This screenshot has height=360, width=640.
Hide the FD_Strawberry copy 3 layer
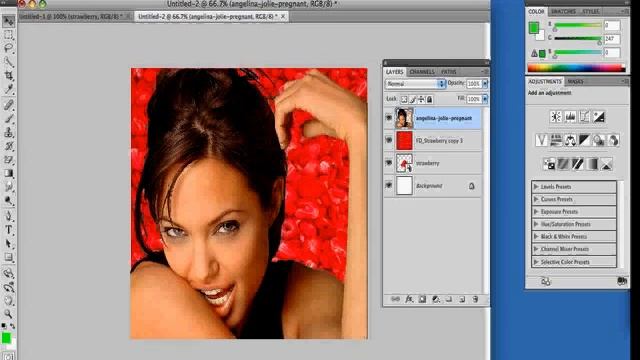389,140
